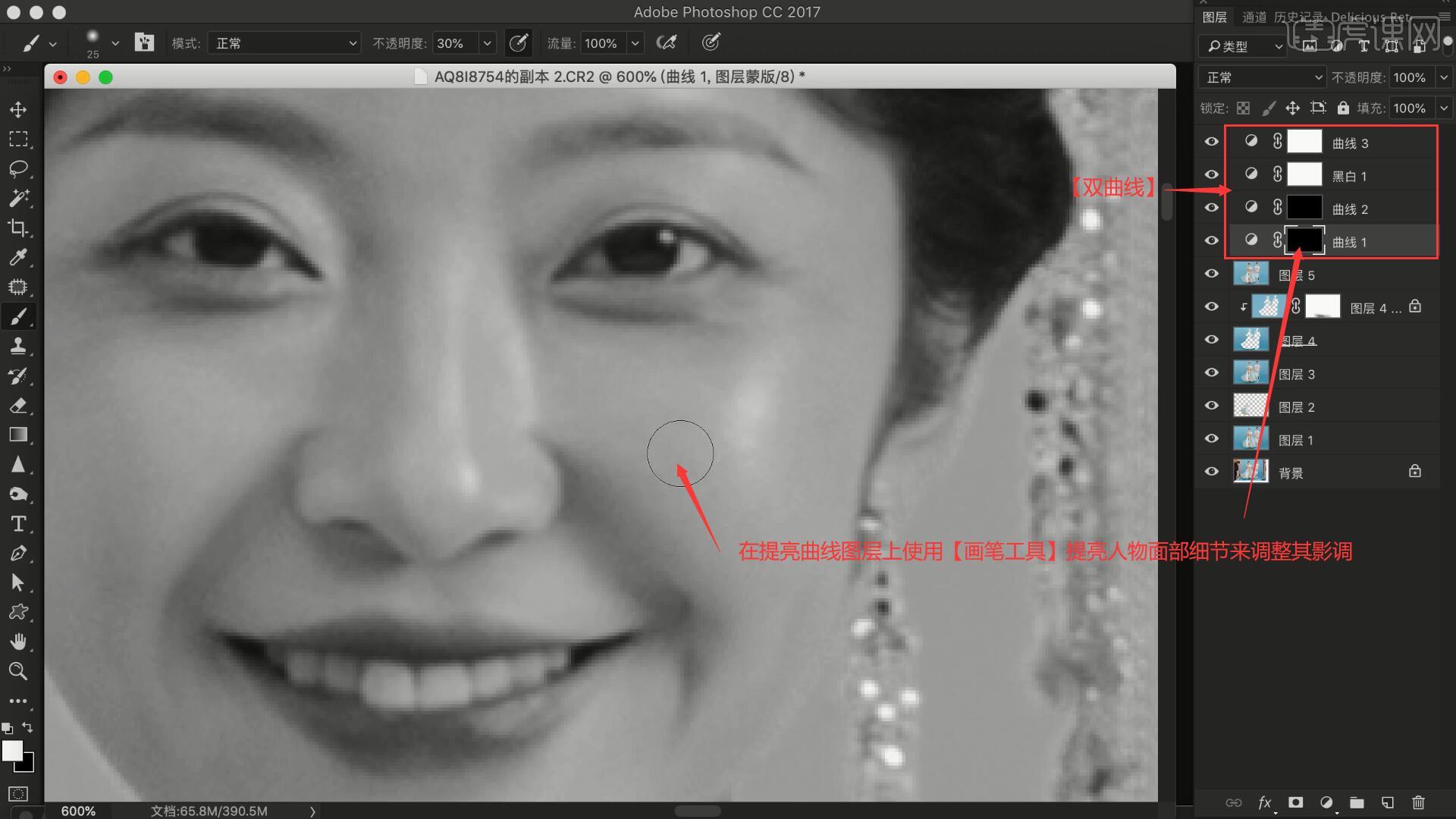Select the Crop tool
The height and width of the screenshot is (819, 1456).
18,227
